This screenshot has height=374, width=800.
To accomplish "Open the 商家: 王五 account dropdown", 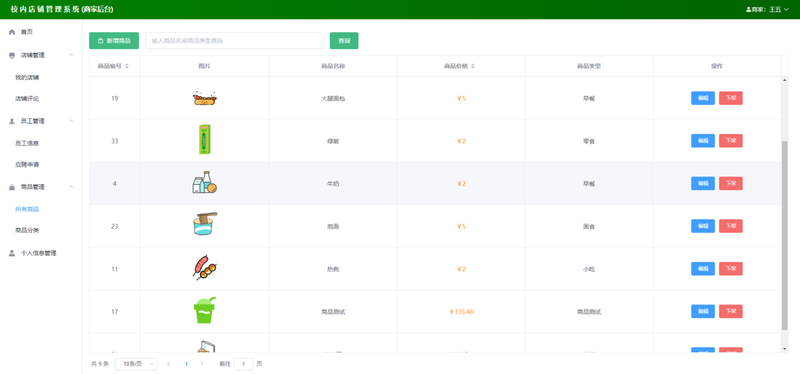I will [767, 9].
